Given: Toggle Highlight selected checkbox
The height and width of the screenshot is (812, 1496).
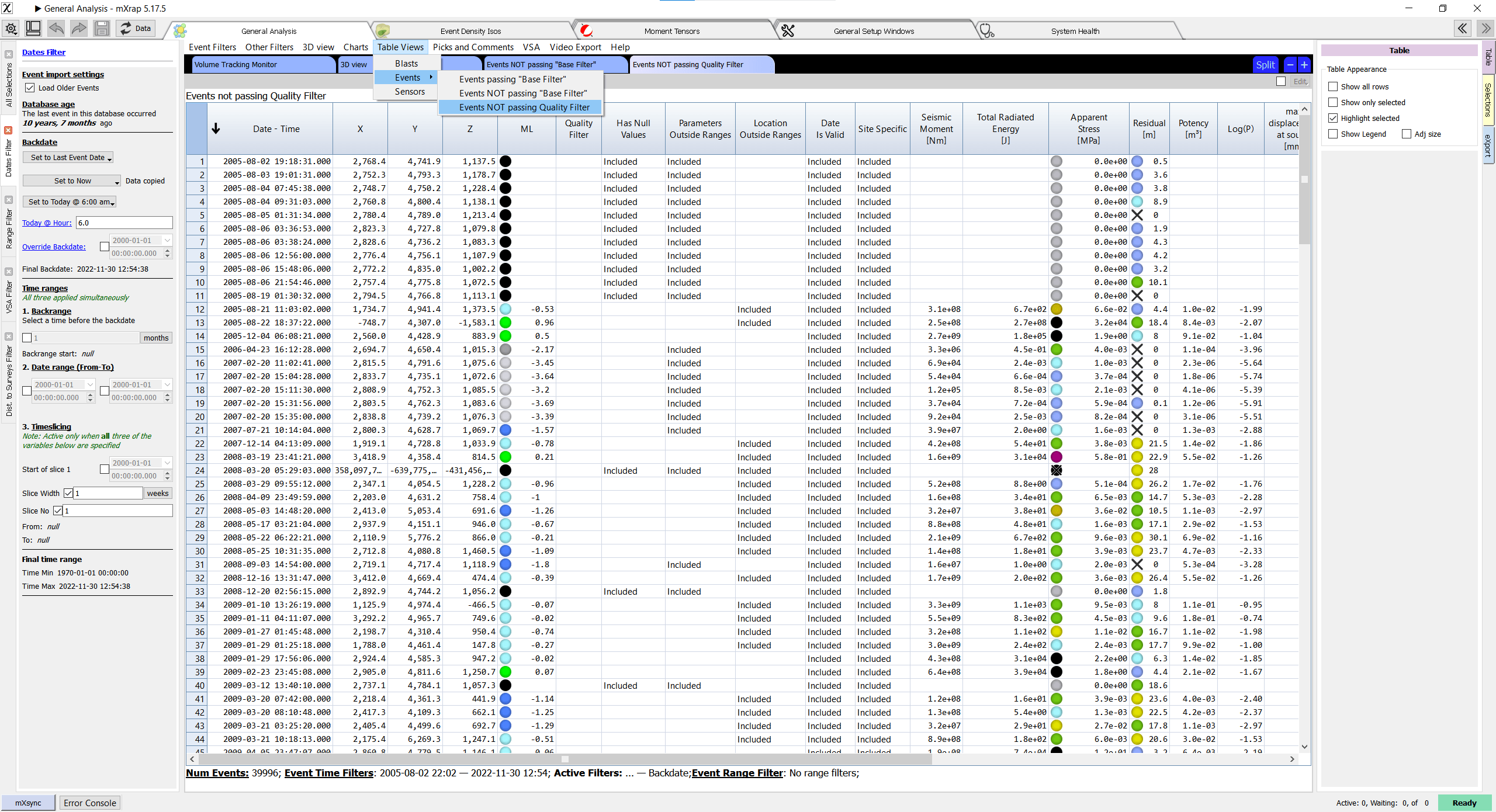Looking at the screenshot, I should 1333,118.
